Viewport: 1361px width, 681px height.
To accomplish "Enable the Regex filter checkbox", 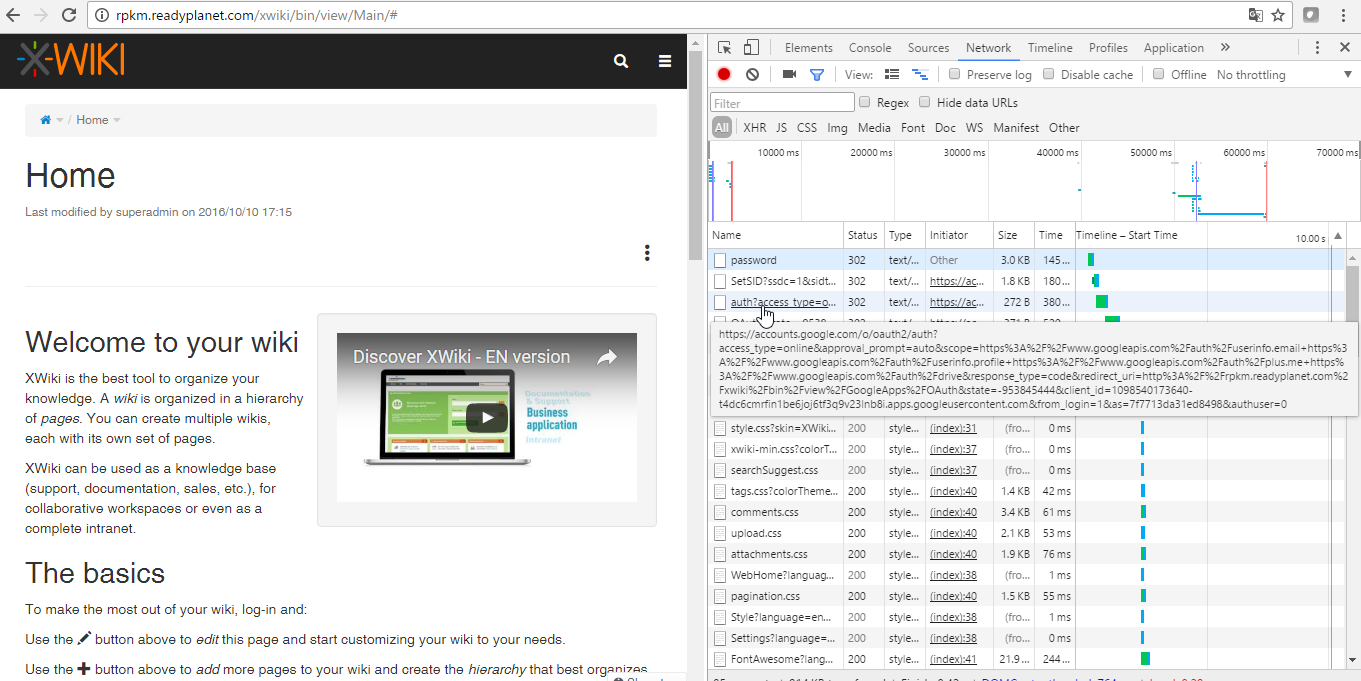I will tap(865, 102).
